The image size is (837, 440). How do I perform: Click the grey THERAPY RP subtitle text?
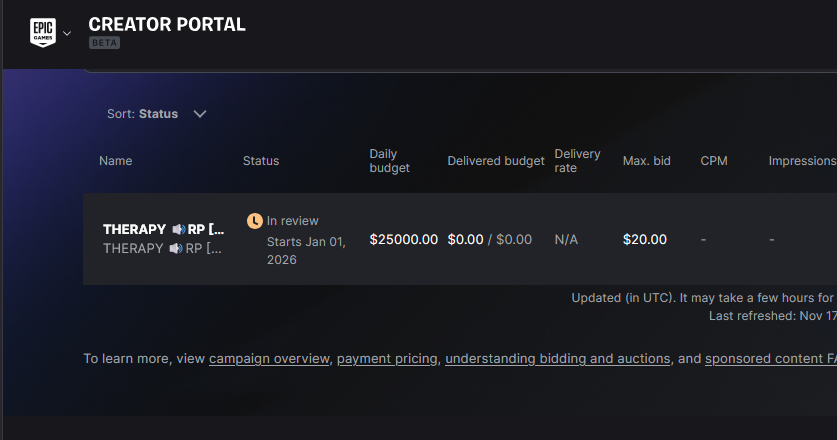point(162,248)
